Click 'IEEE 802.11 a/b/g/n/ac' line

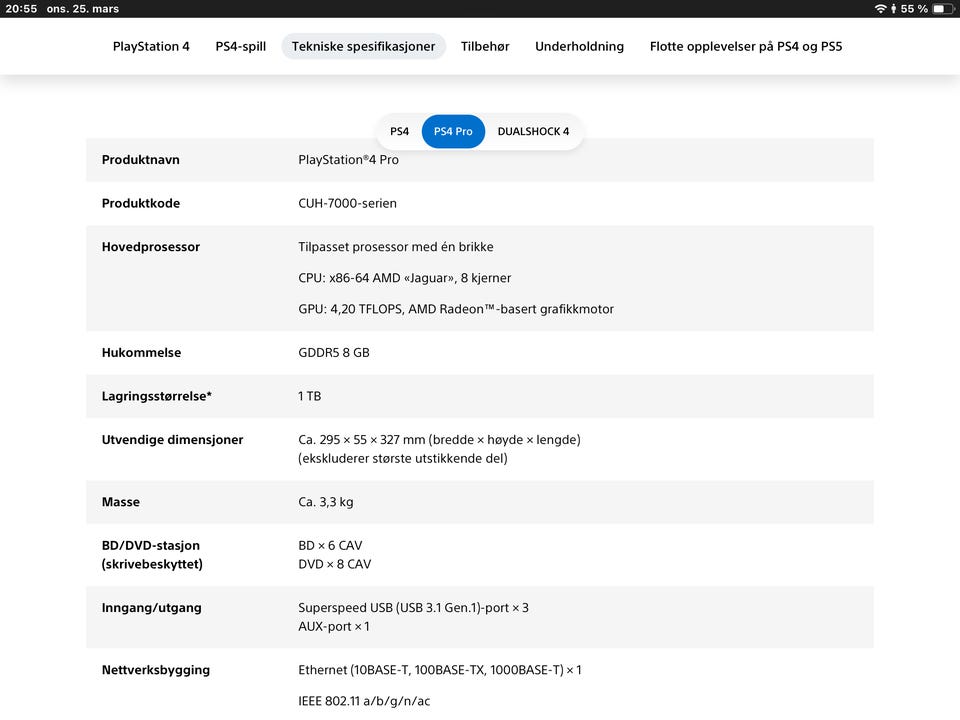click(364, 702)
